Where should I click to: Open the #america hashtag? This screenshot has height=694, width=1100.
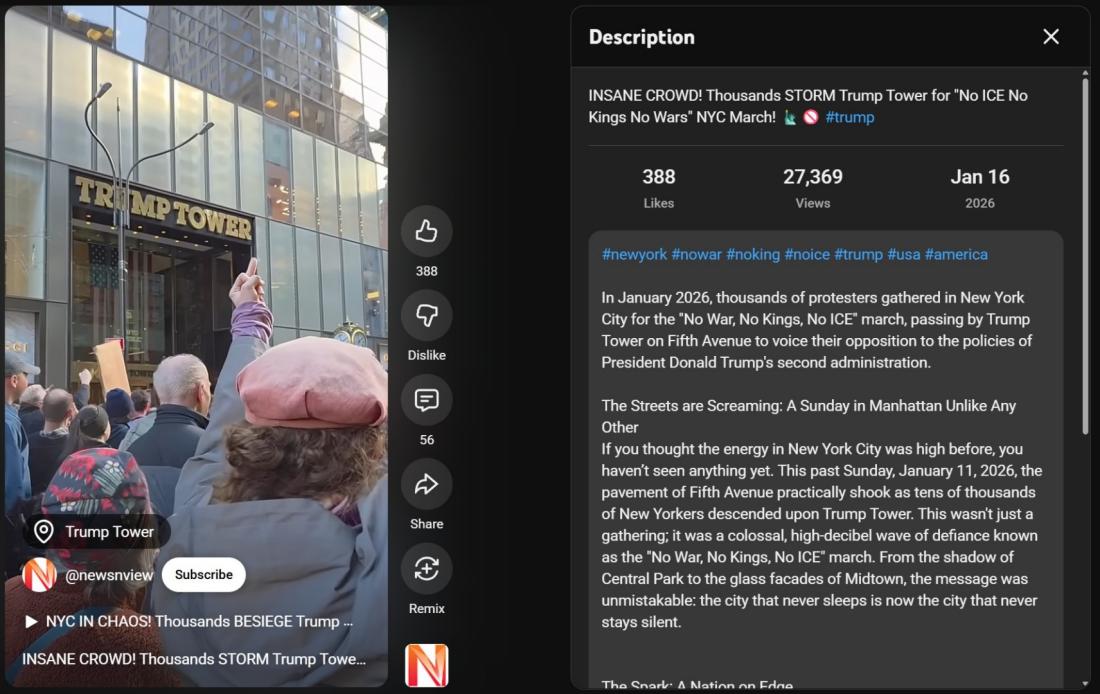tap(955, 254)
